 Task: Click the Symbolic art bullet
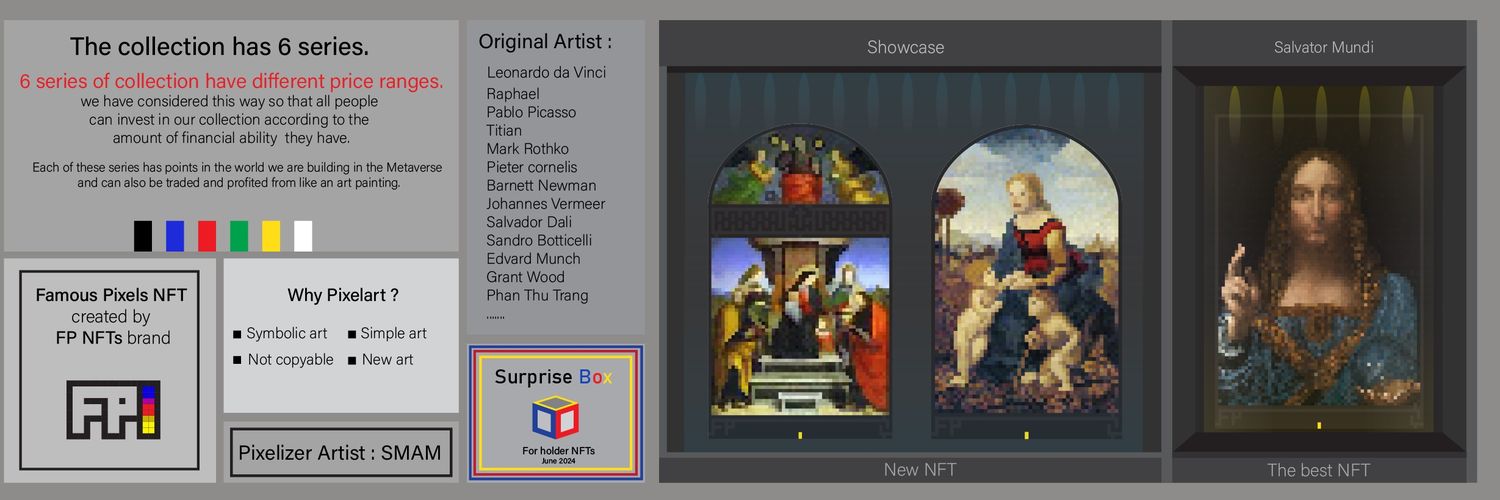[280, 334]
